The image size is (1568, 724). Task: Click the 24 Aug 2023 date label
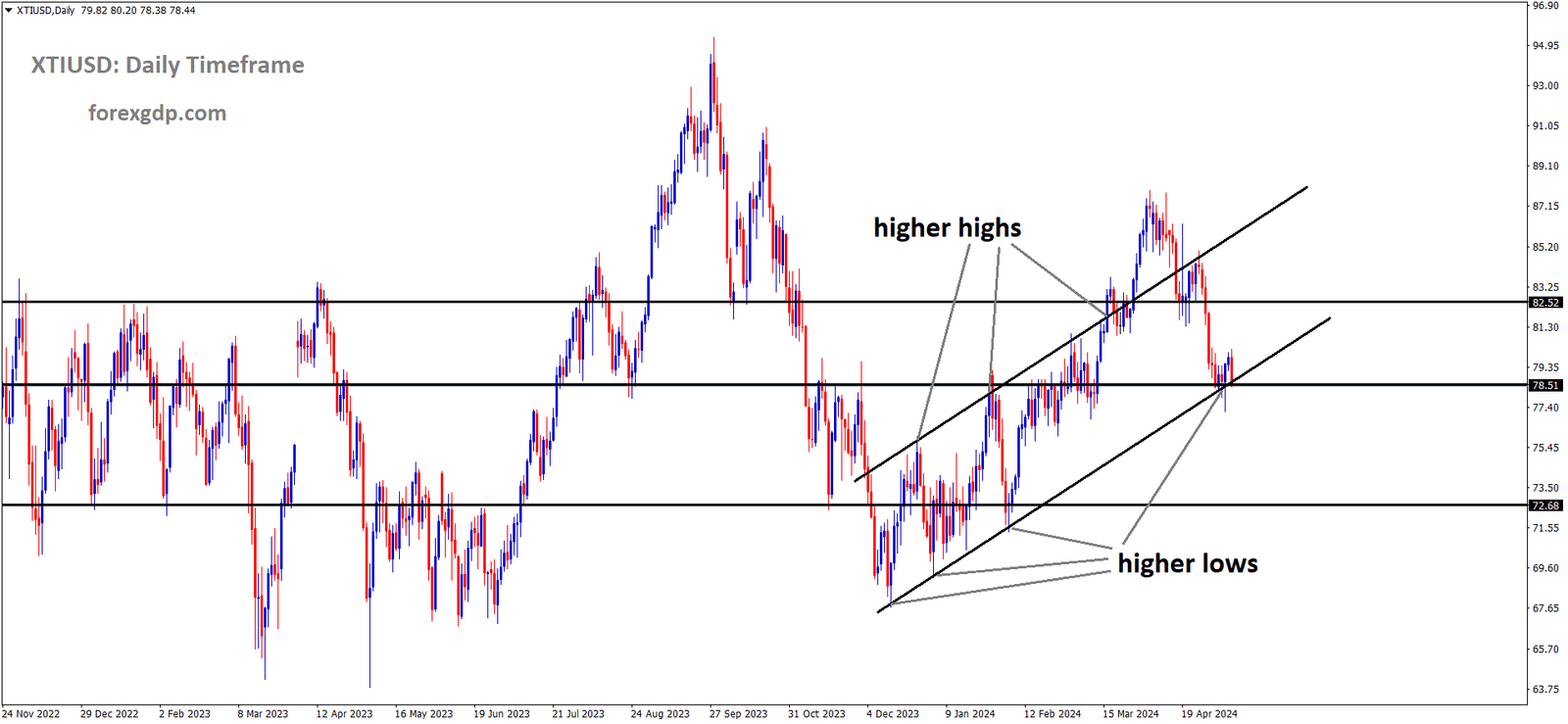coord(661,714)
